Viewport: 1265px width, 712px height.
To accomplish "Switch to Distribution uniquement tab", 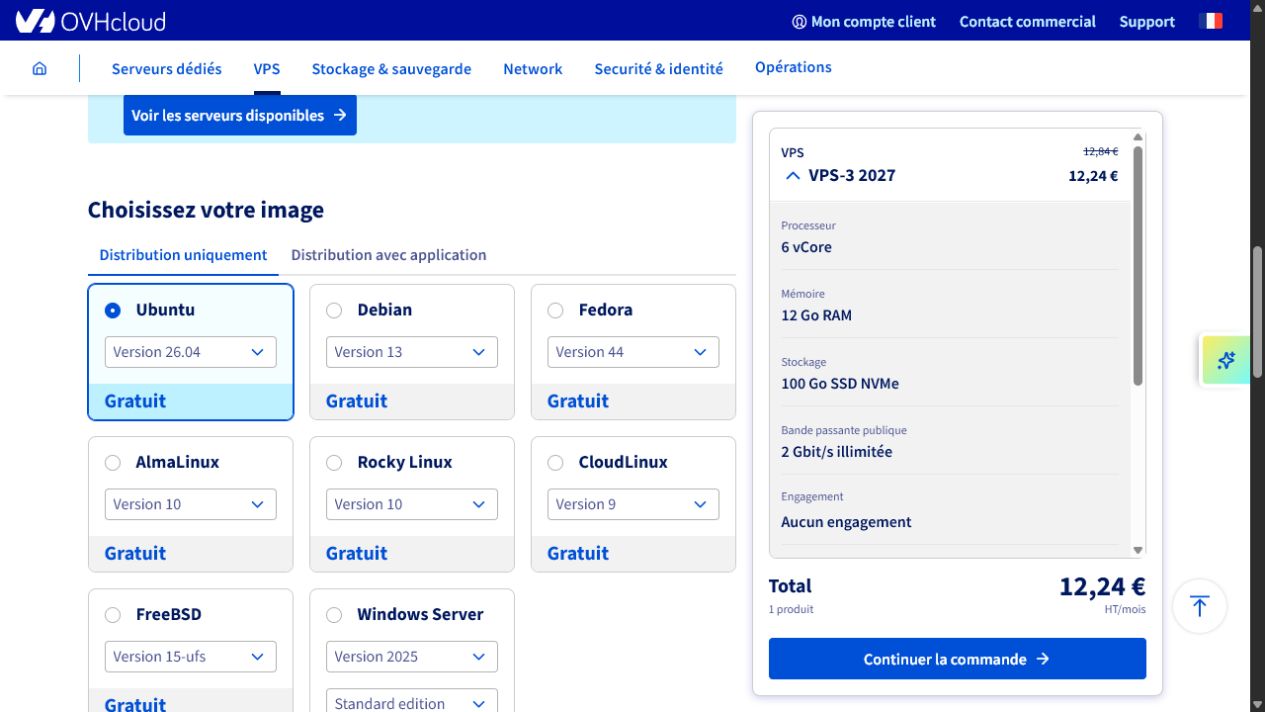I will [x=183, y=255].
